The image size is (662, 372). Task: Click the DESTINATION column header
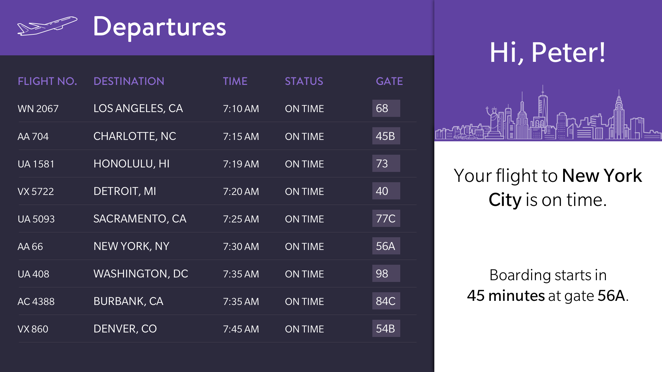pyautogui.click(x=129, y=81)
